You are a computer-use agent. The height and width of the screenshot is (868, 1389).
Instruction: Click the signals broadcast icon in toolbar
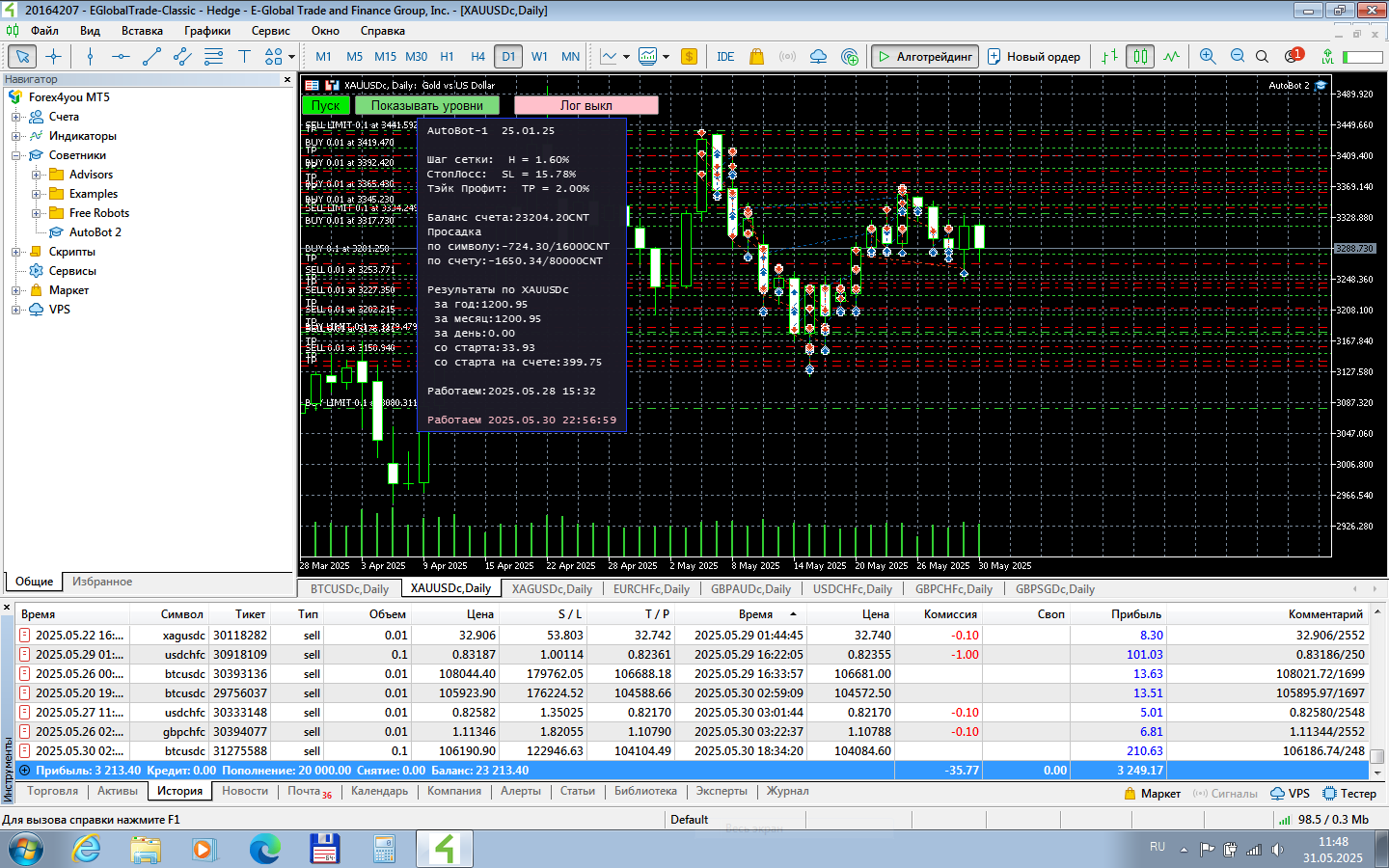[x=787, y=57]
